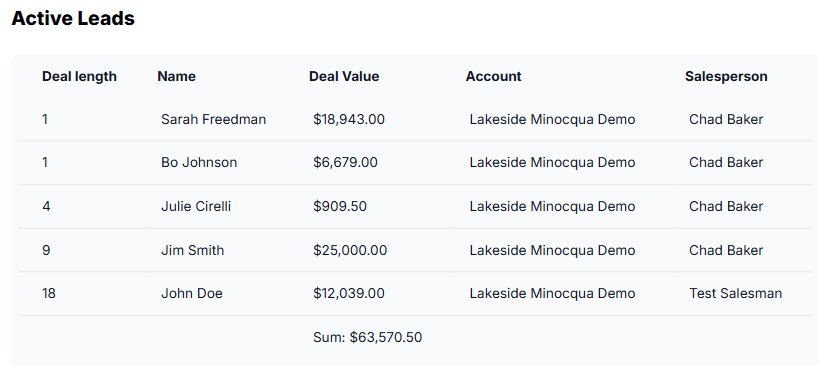Click Lakeside Minocqua Demo in John Doe's row
This screenshot has width=837, height=372.
tap(552, 293)
